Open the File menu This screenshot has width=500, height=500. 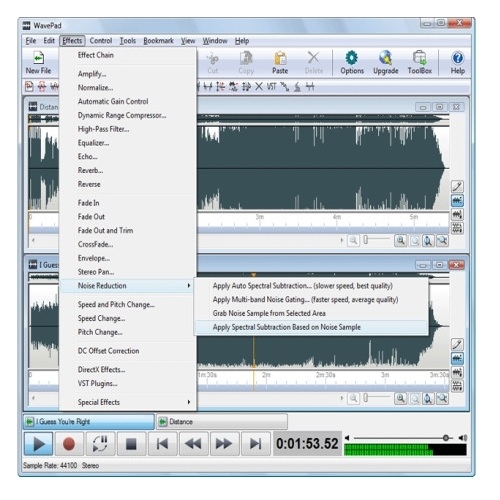pos(31,41)
